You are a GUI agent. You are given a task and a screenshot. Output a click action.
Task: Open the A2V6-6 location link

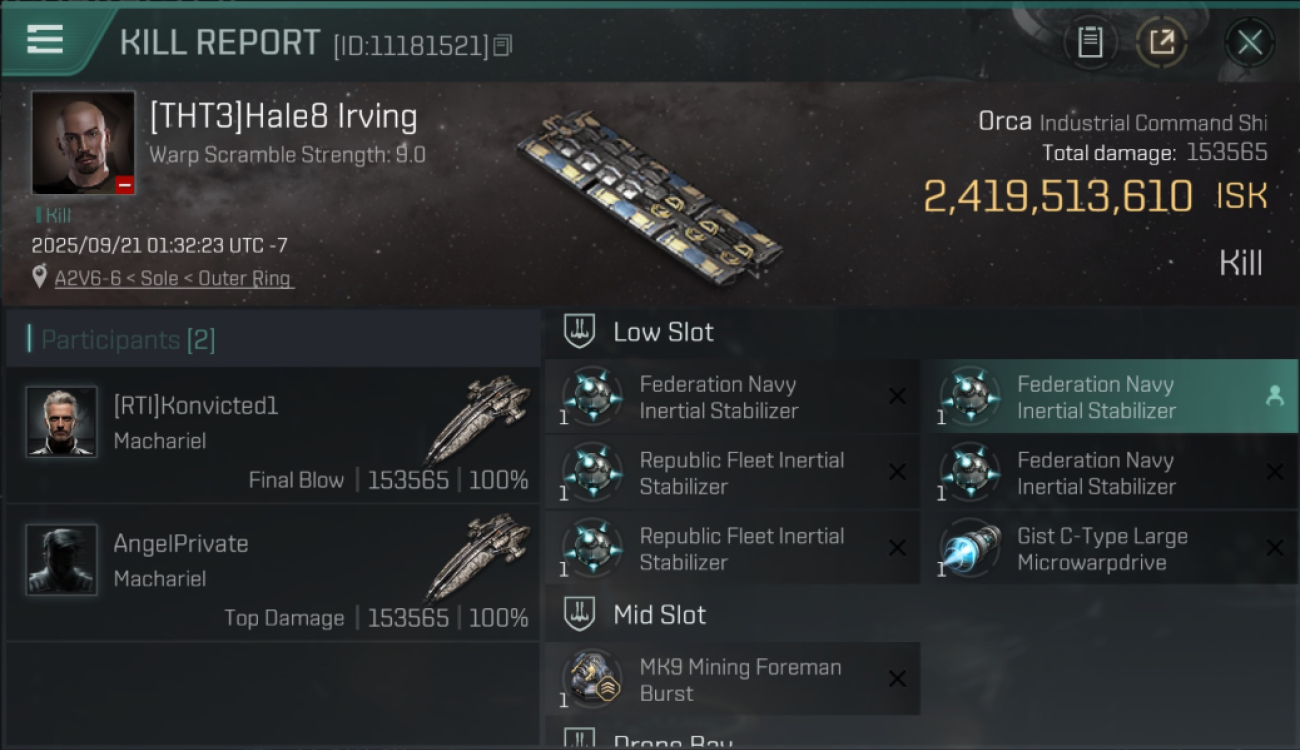click(174, 278)
